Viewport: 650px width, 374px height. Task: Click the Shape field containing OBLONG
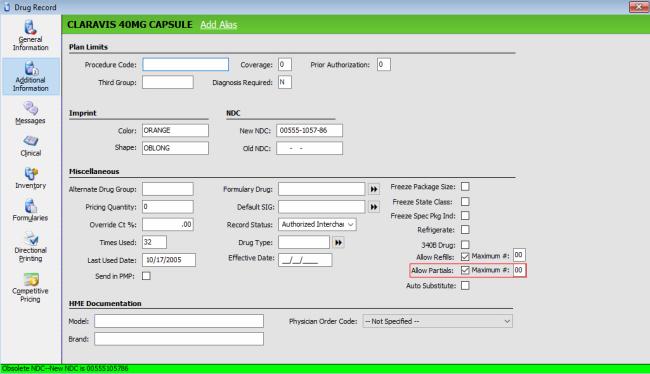click(175, 148)
